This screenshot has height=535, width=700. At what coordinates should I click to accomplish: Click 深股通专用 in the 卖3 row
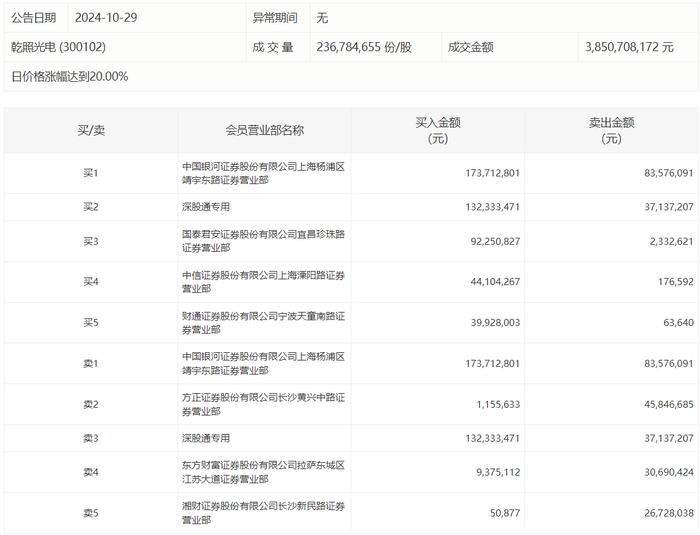[206, 439]
